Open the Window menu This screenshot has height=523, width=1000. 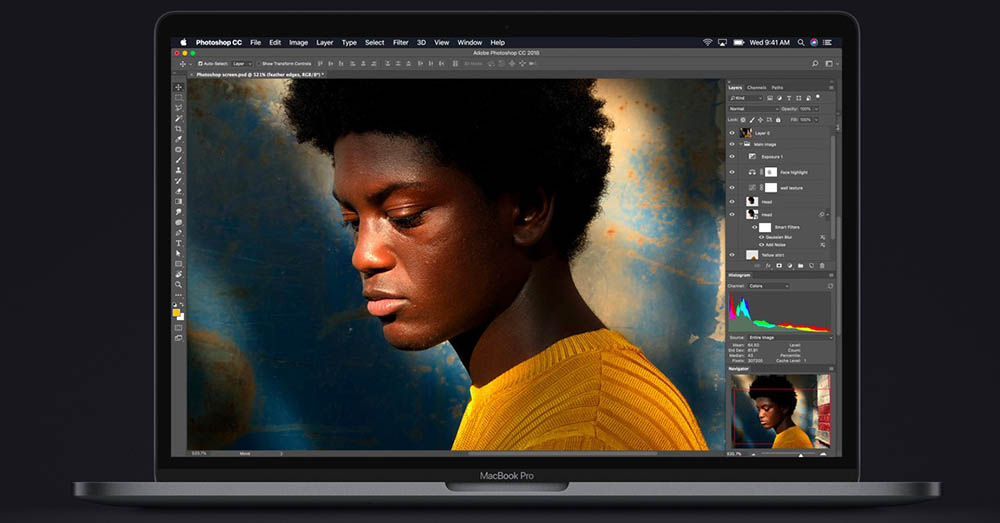pos(469,43)
